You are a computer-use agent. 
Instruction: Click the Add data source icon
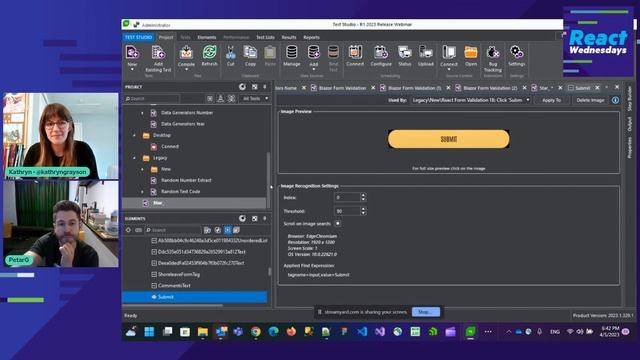click(x=313, y=52)
